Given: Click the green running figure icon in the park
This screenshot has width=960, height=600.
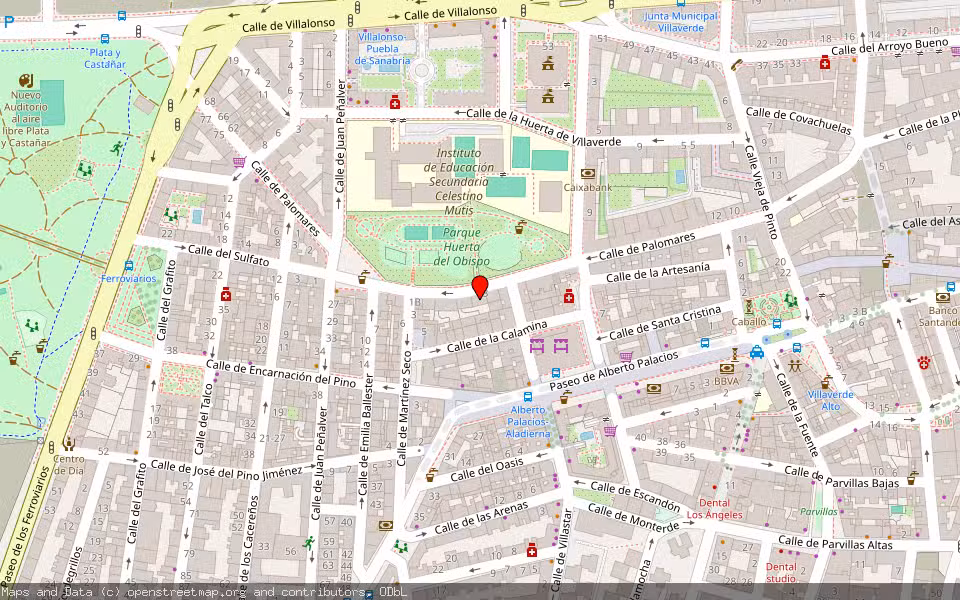Looking at the screenshot, I should (117, 148).
